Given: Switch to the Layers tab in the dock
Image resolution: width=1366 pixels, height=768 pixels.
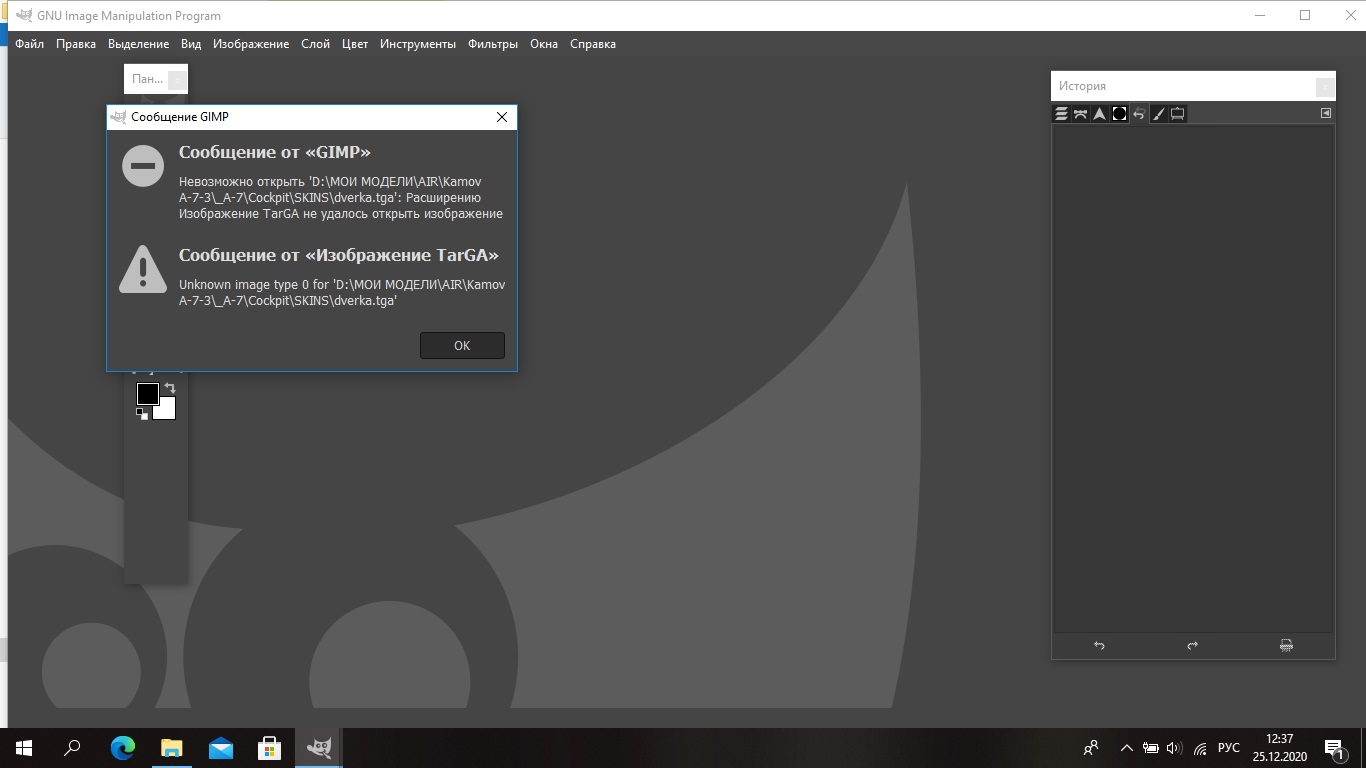Looking at the screenshot, I should tap(1061, 114).
